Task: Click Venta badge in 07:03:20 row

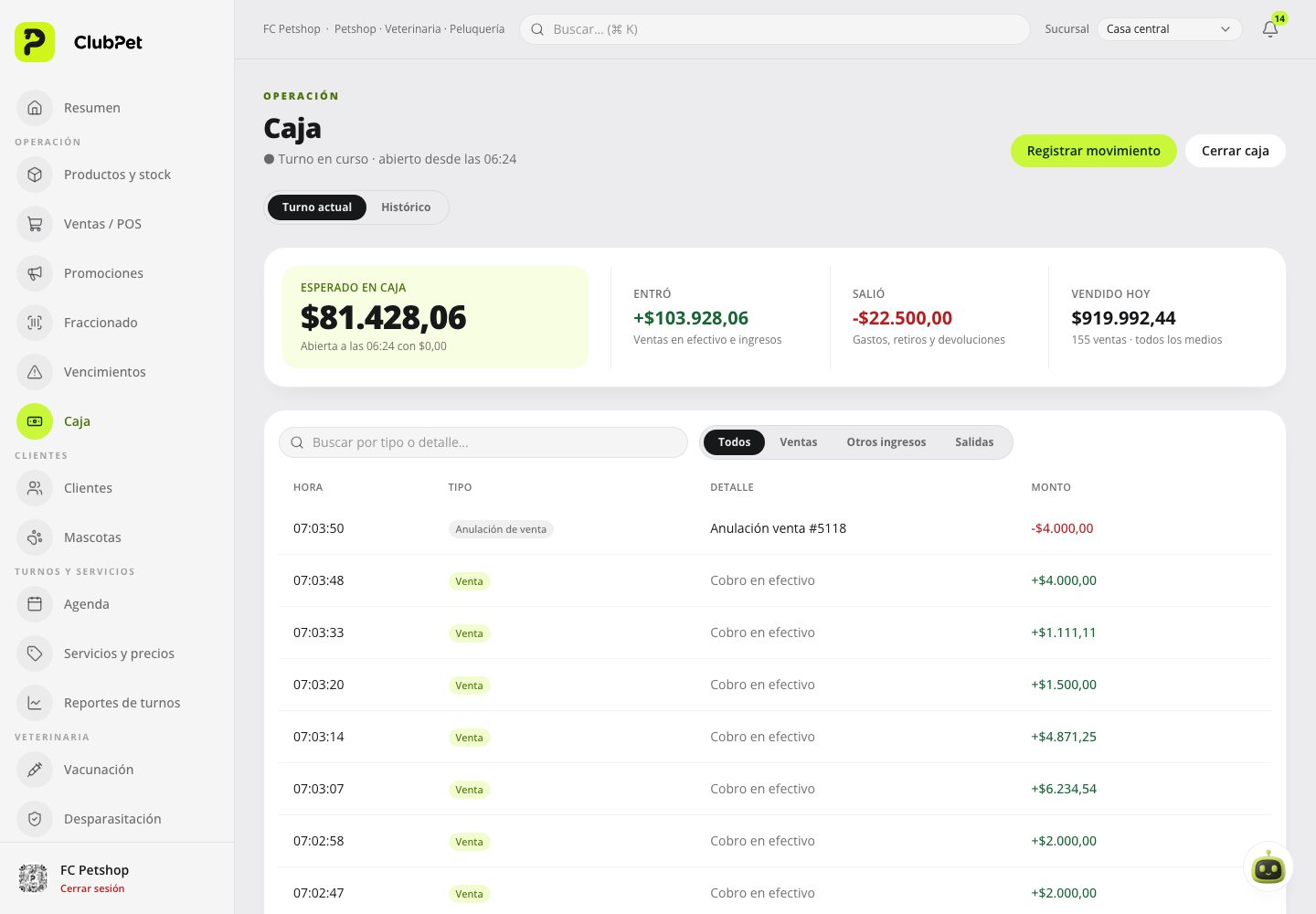Action: [469, 685]
